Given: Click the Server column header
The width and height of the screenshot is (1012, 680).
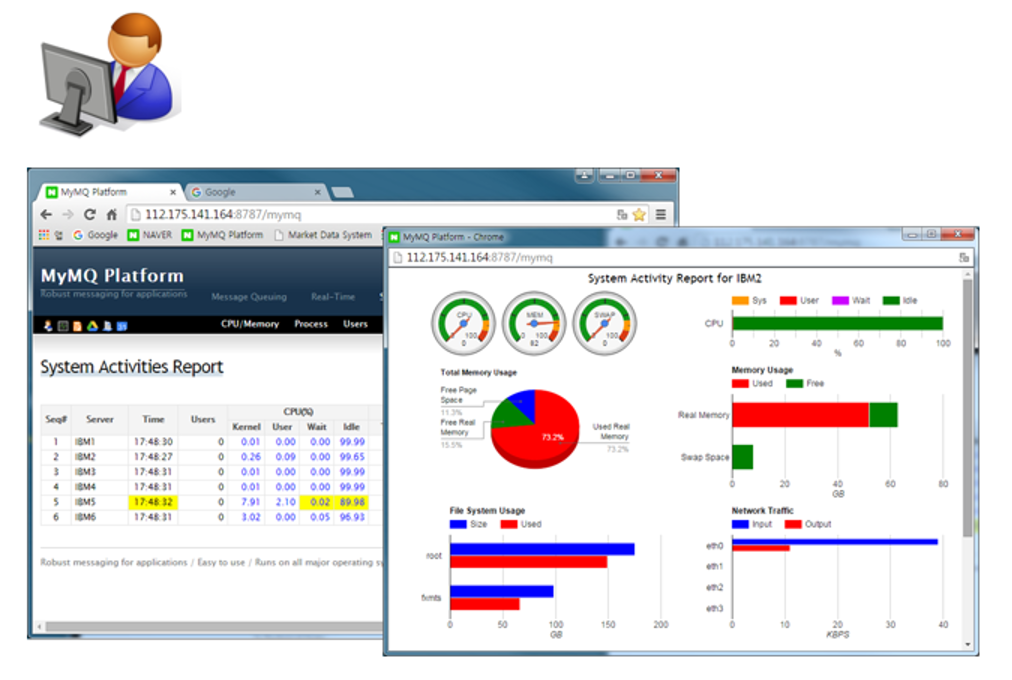Looking at the screenshot, I should [99, 419].
